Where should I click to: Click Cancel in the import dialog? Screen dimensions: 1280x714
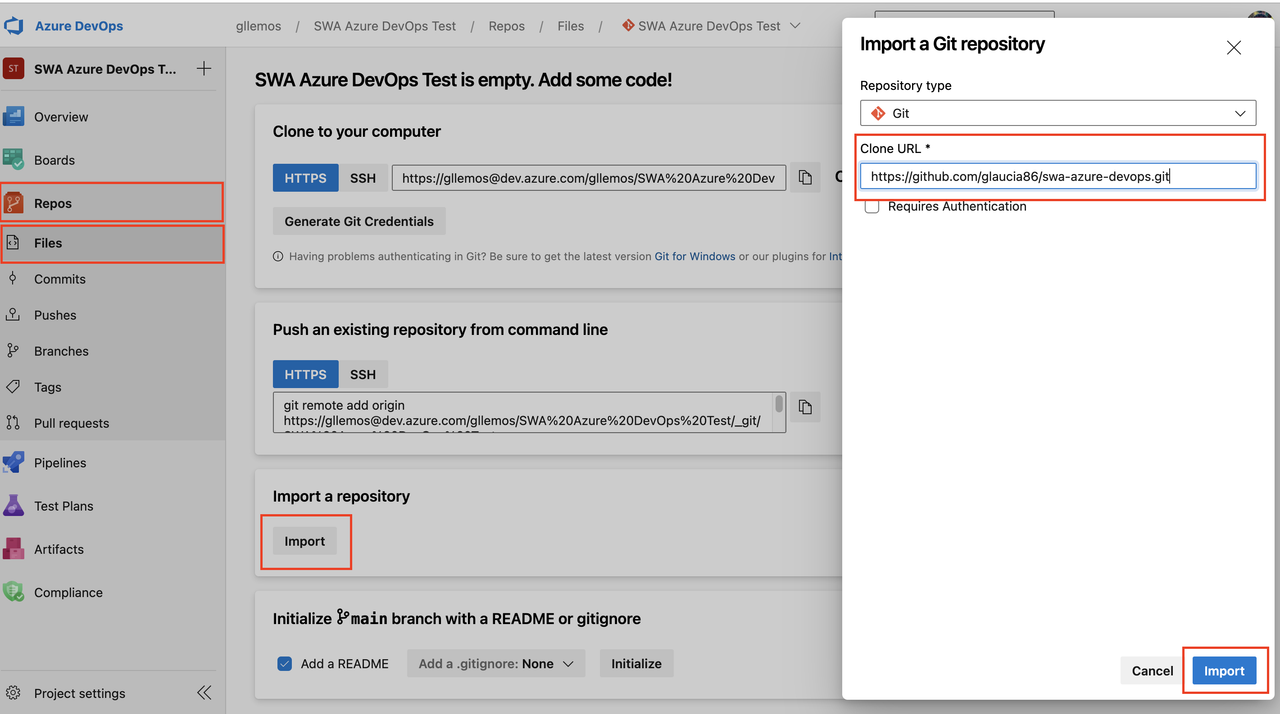pos(1152,671)
